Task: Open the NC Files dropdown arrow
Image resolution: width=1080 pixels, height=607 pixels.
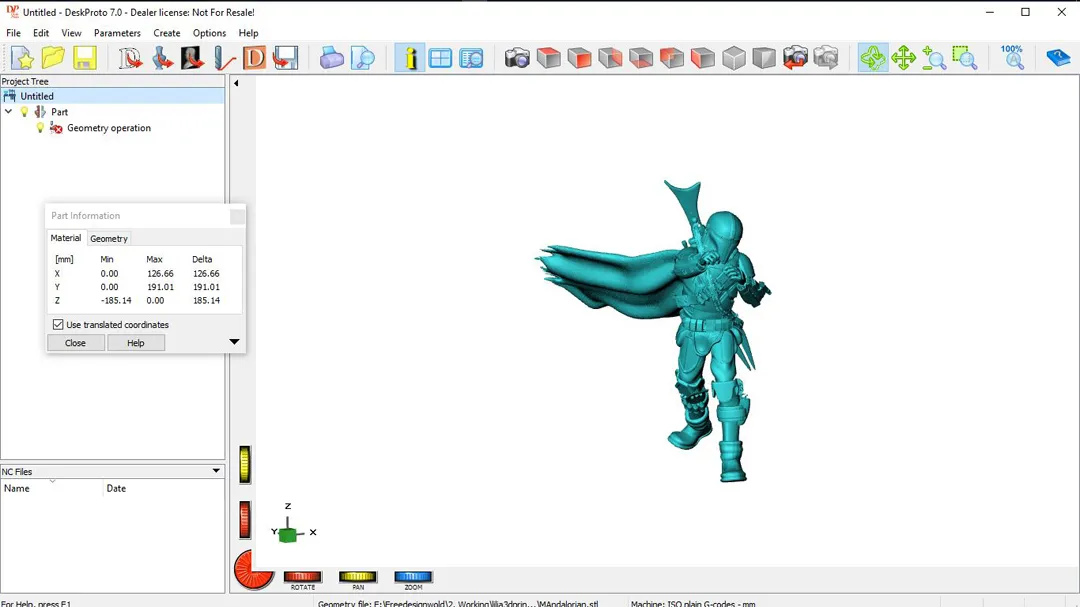Action: point(216,471)
